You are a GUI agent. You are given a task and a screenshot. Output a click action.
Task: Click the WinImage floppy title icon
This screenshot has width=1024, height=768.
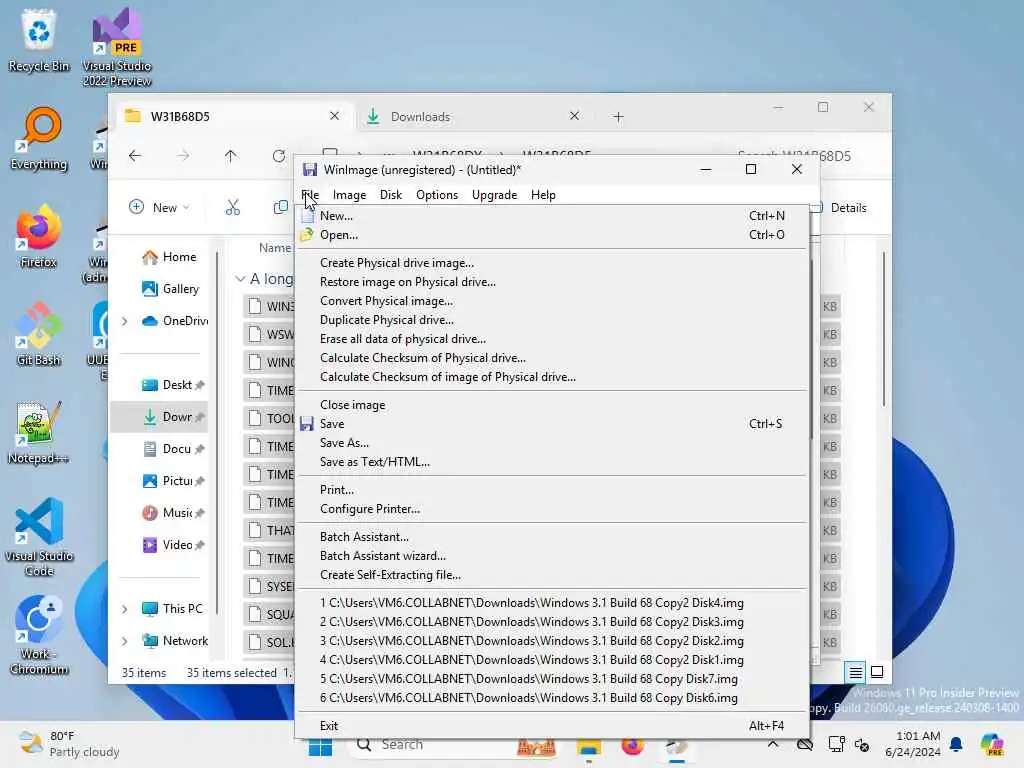310,170
